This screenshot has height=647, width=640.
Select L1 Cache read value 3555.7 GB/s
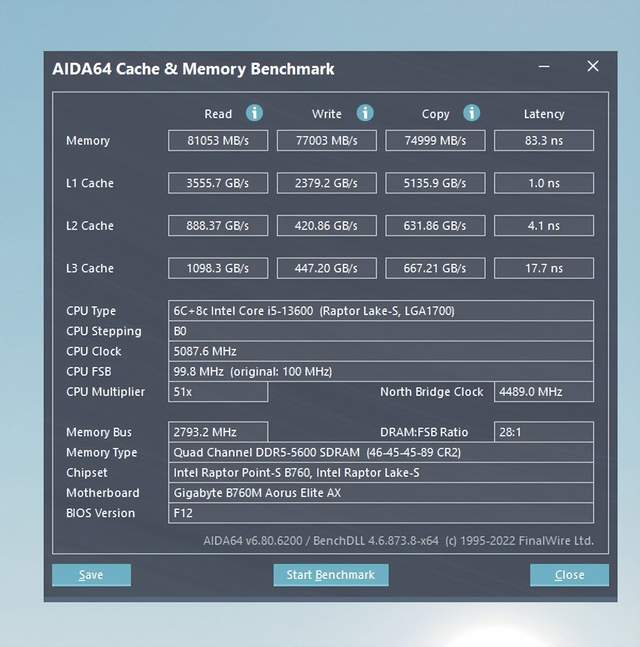[x=218, y=183]
